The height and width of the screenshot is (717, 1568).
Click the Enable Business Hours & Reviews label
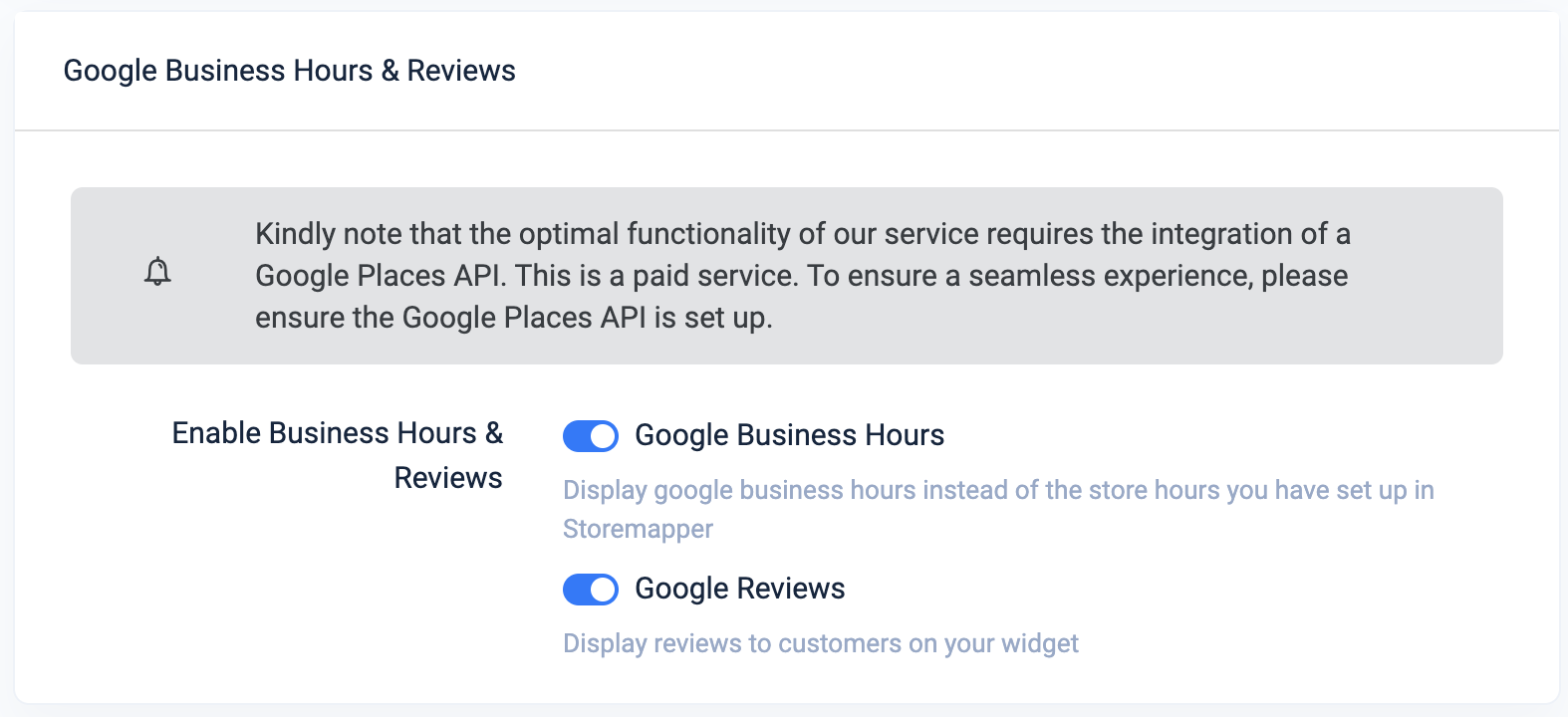(x=339, y=454)
